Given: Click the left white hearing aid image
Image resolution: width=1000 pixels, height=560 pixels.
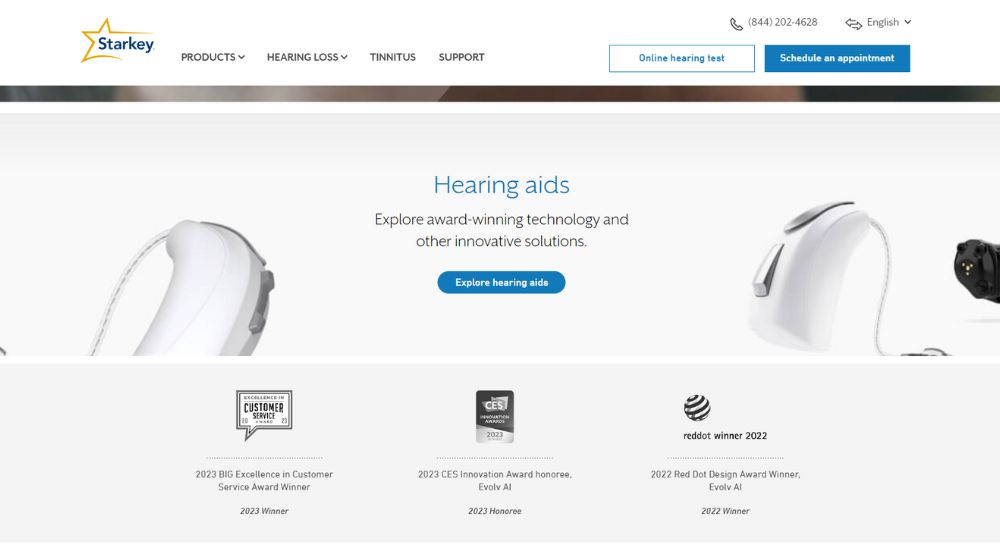Looking at the screenshot, I should (x=185, y=289).
